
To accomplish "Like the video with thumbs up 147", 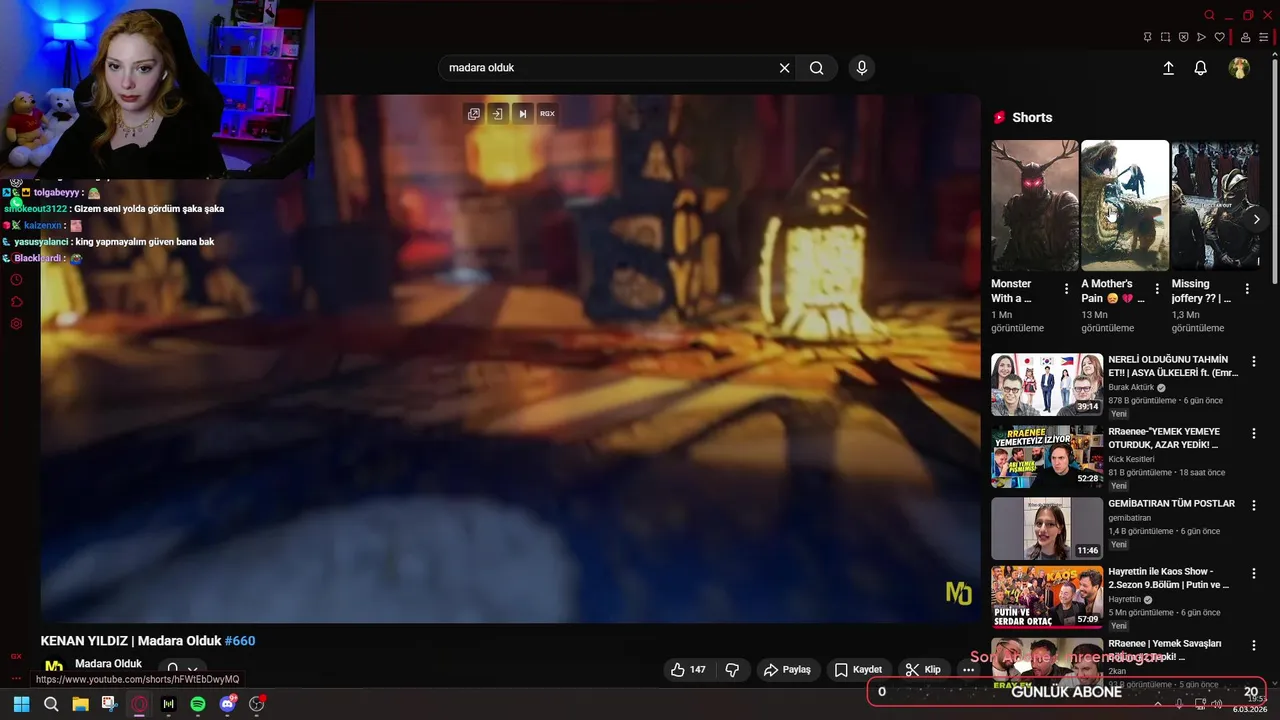I will [x=689, y=669].
